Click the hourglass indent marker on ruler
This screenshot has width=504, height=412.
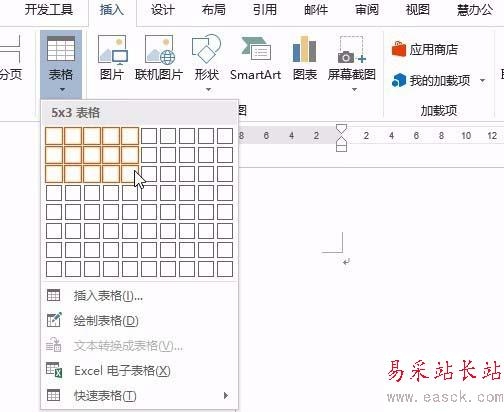tap(341, 138)
